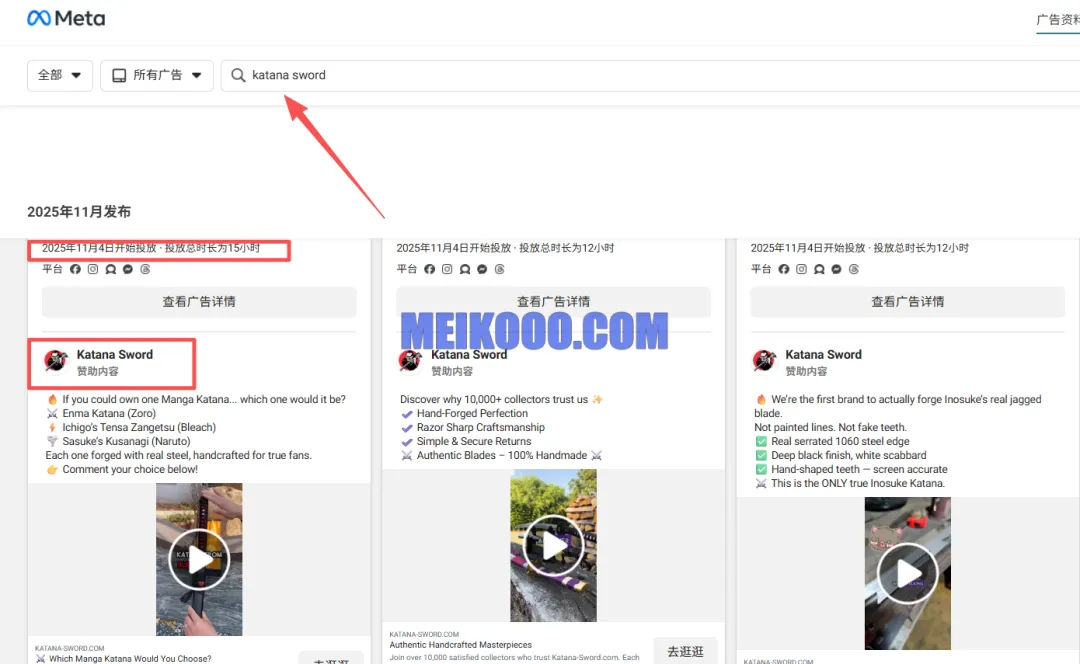Open KATANA-SWORD.COM link under collectors ad
The height and width of the screenshot is (664, 1080).
pyautogui.click(x=424, y=634)
